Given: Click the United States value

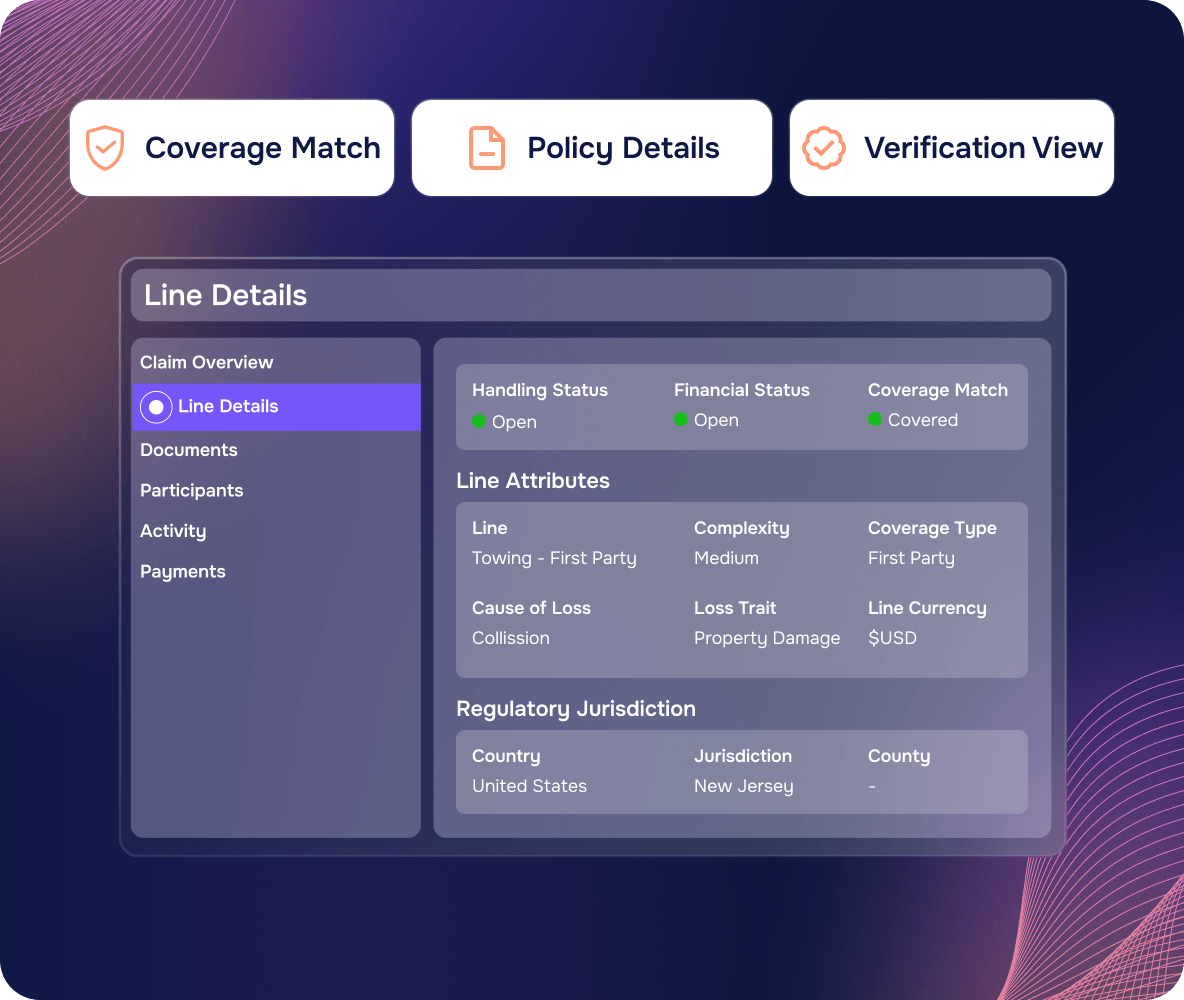Looking at the screenshot, I should click(x=529, y=786).
